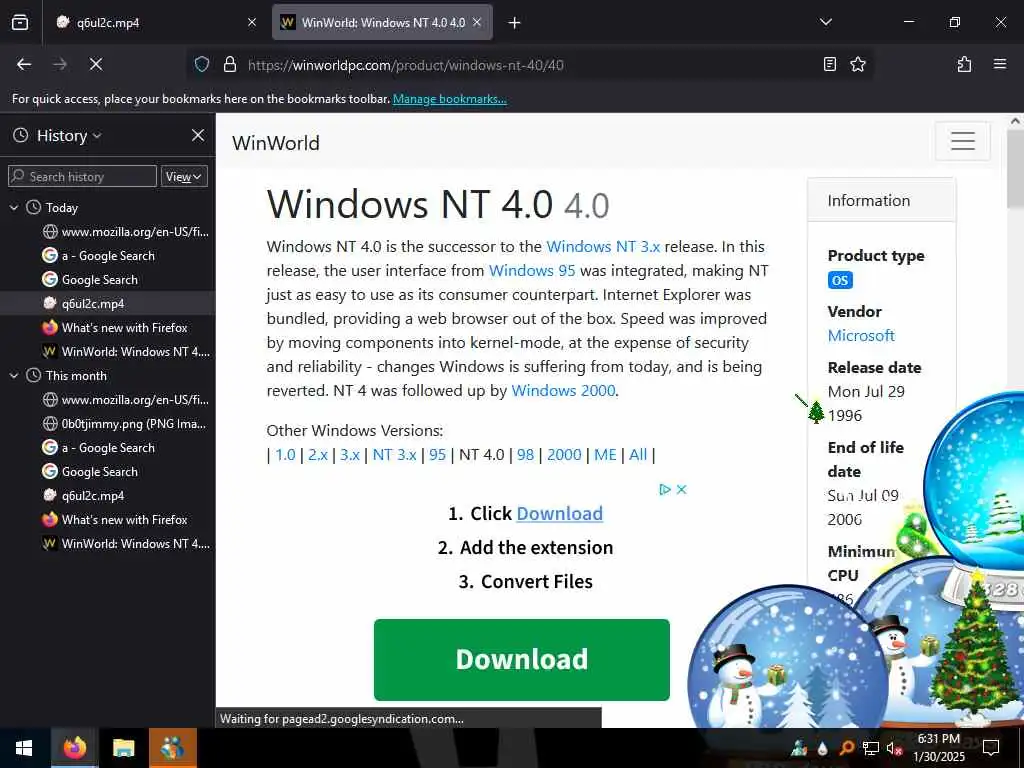Click the OS product type badge

840,280
